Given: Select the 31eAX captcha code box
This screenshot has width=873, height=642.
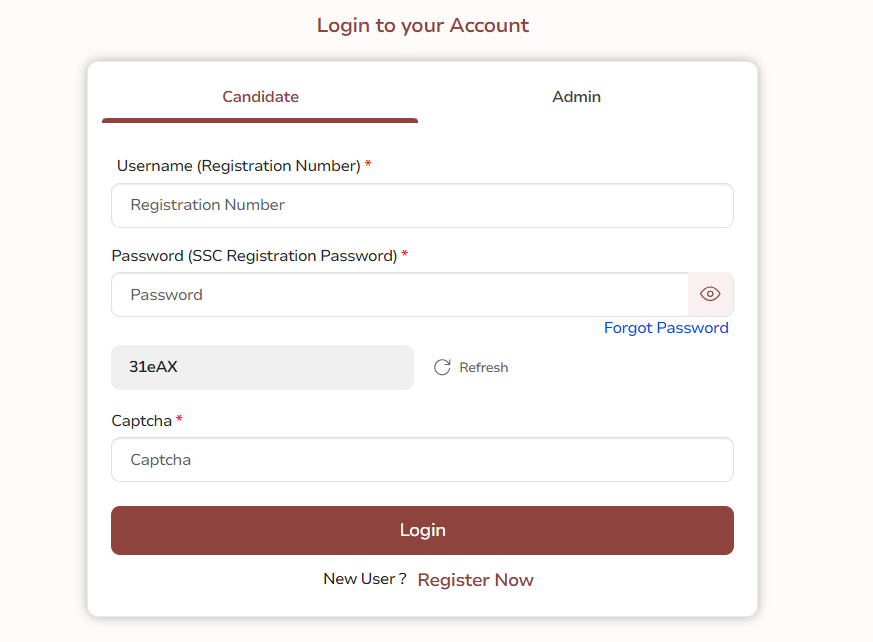Looking at the screenshot, I should point(262,367).
